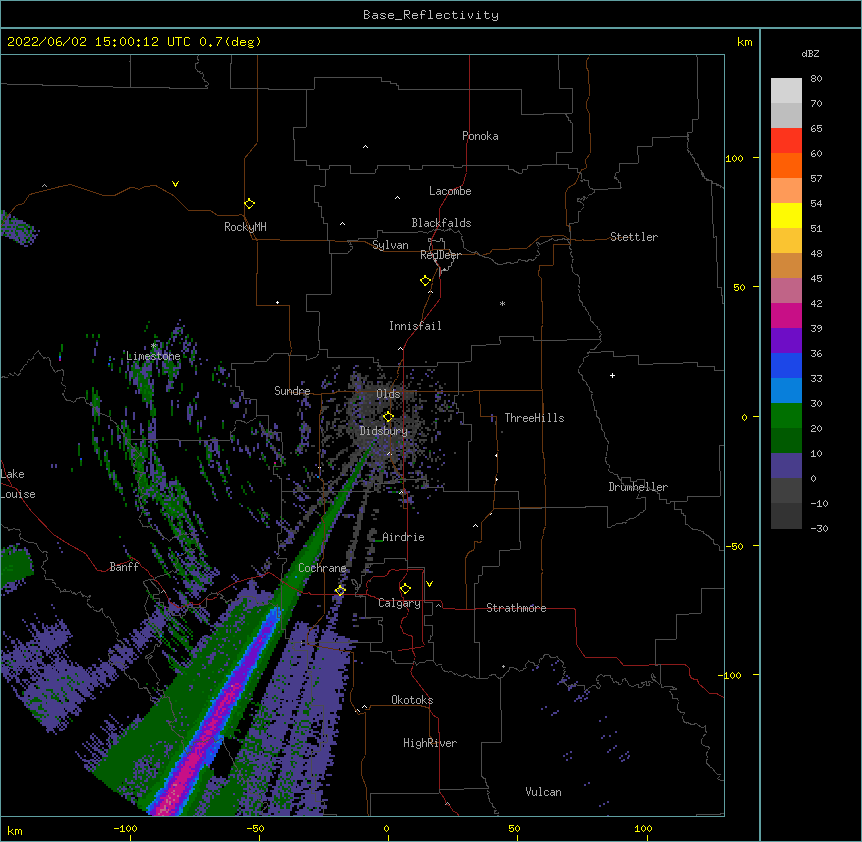Click the yellow radar marker between Olds and Didsbury
The width and height of the screenshot is (862, 842).
click(x=388, y=416)
